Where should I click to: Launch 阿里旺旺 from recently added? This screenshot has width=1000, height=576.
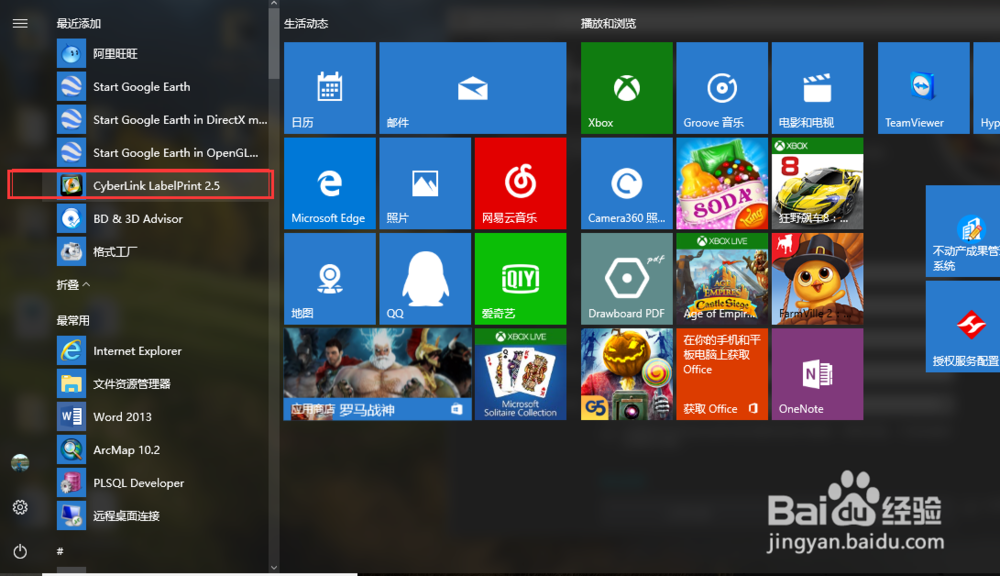pos(161,54)
